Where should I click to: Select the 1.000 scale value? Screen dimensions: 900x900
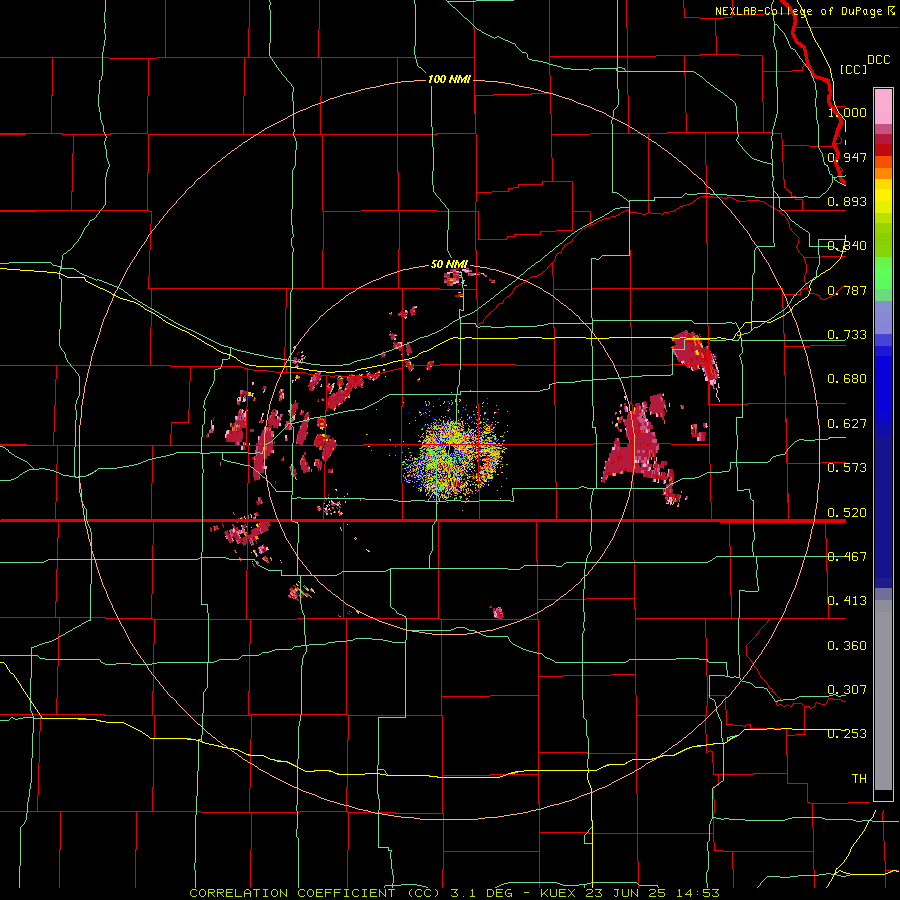pyautogui.click(x=847, y=112)
